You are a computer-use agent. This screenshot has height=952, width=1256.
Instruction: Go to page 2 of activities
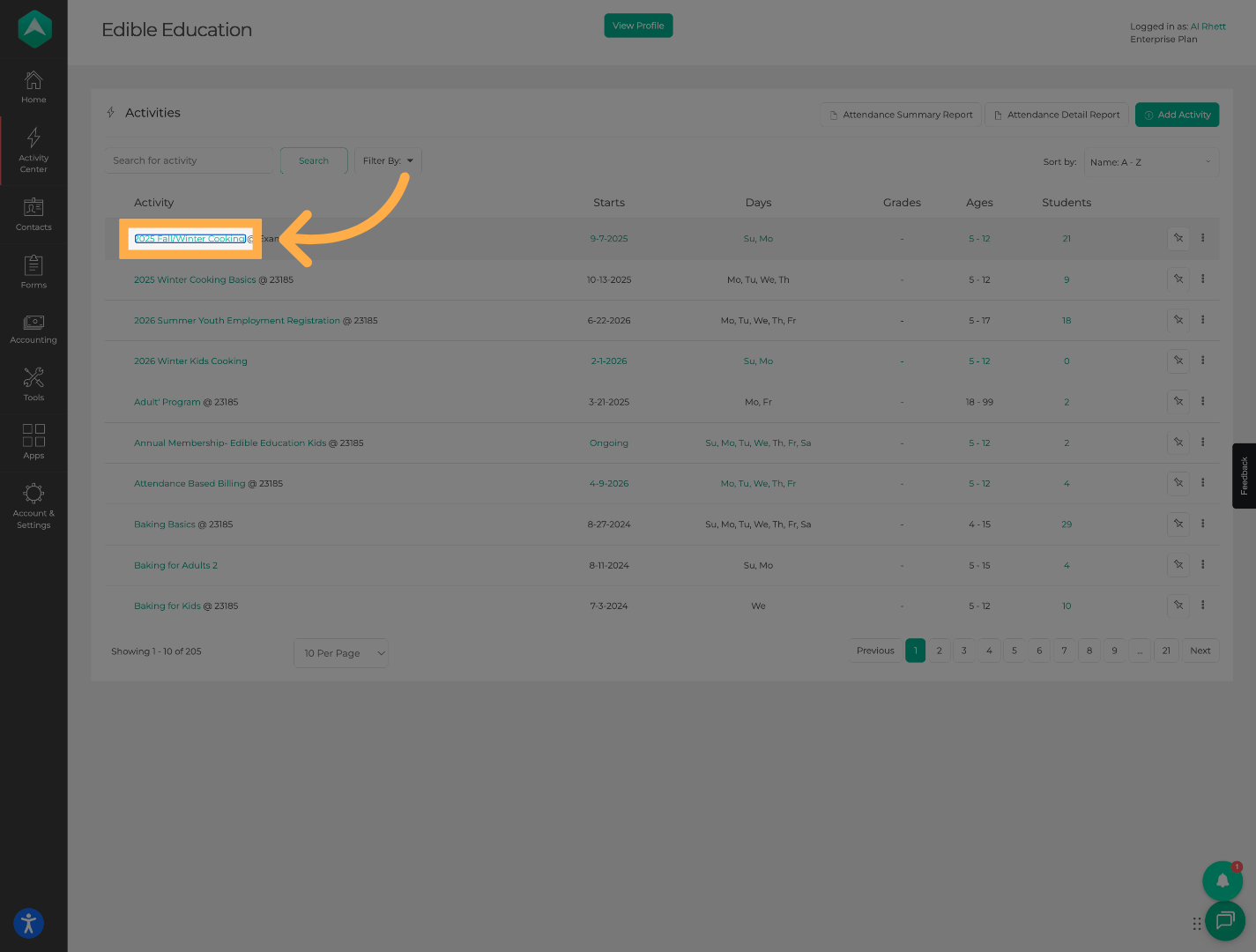pyautogui.click(x=940, y=651)
